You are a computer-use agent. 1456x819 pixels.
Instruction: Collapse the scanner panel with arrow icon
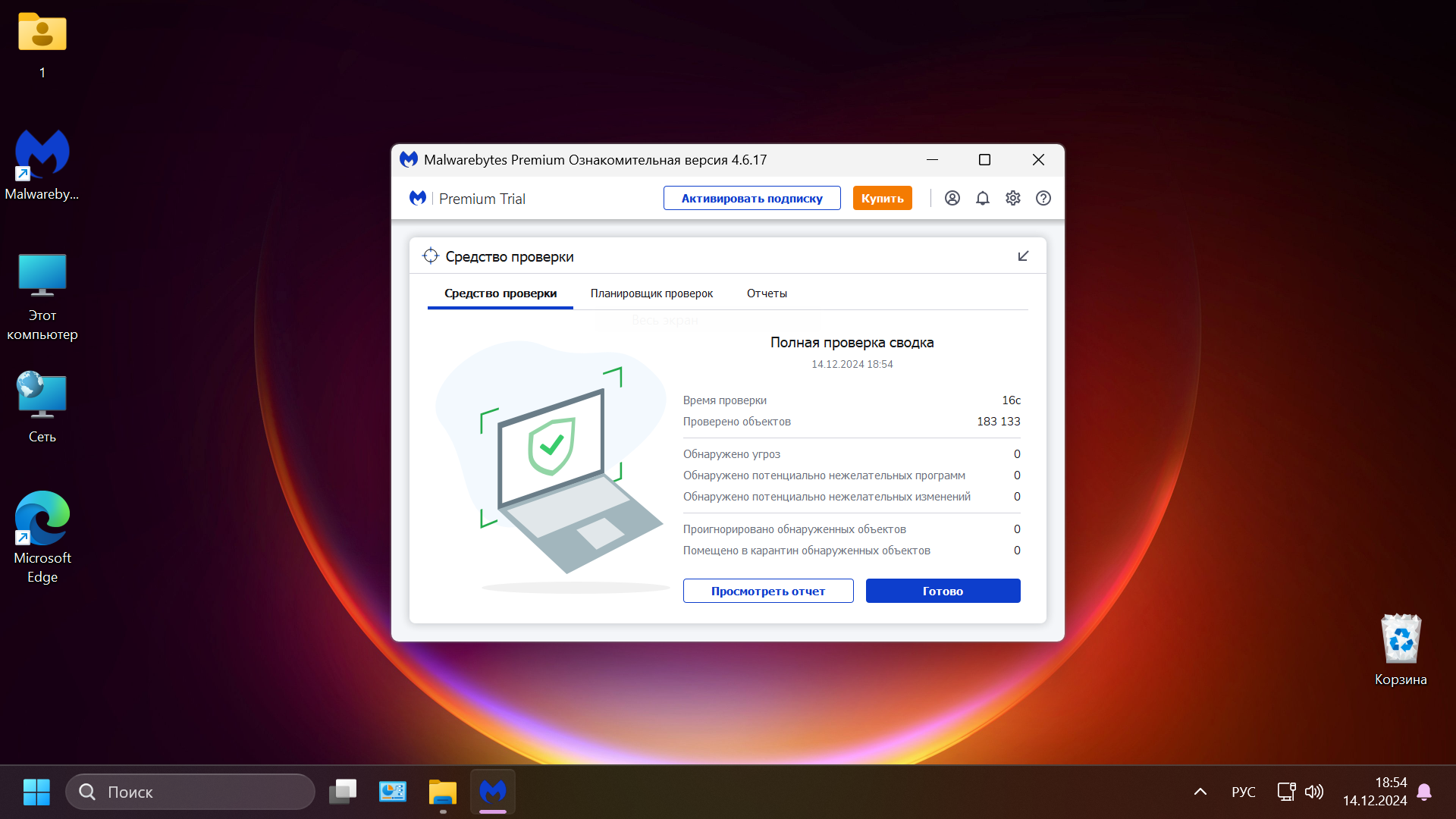click(1023, 256)
